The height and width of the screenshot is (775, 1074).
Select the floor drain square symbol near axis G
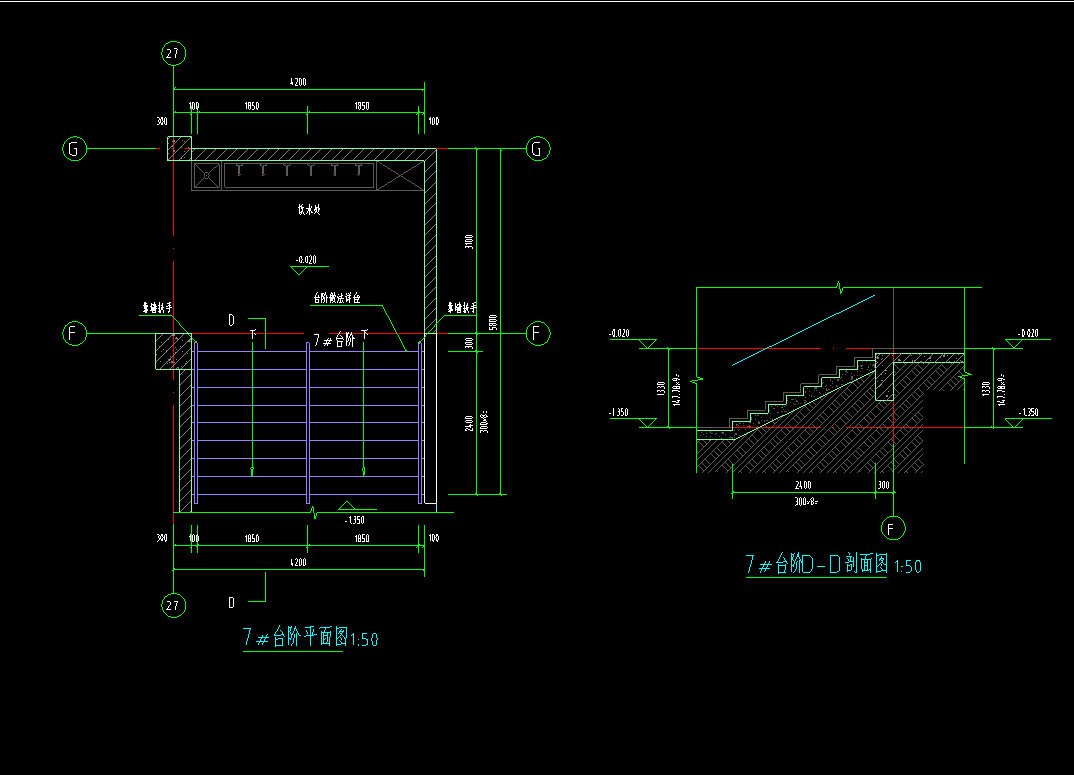pos(207,176)
